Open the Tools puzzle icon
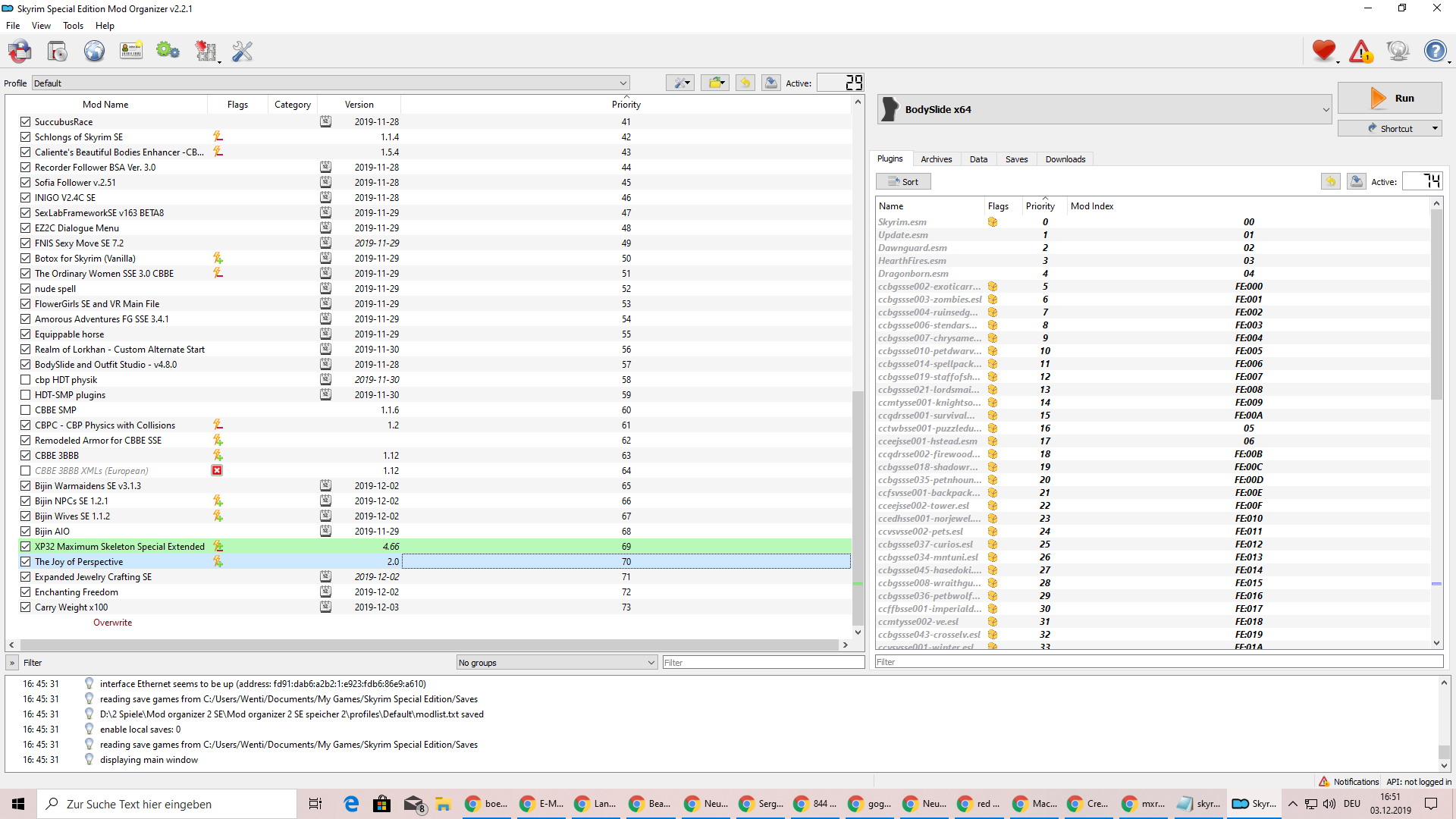The image size is (1456, 819). pos(206,52)
